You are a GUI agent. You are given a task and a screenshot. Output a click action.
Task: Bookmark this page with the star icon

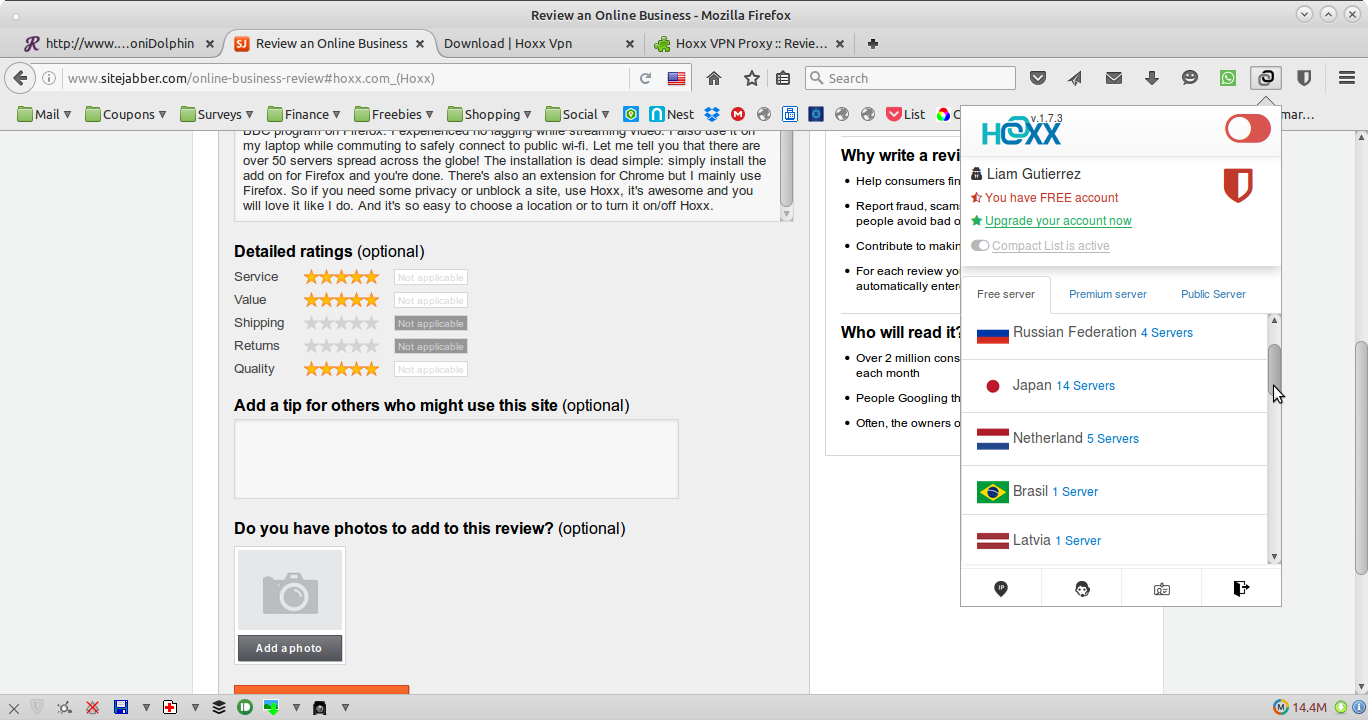tap(751, 78)
